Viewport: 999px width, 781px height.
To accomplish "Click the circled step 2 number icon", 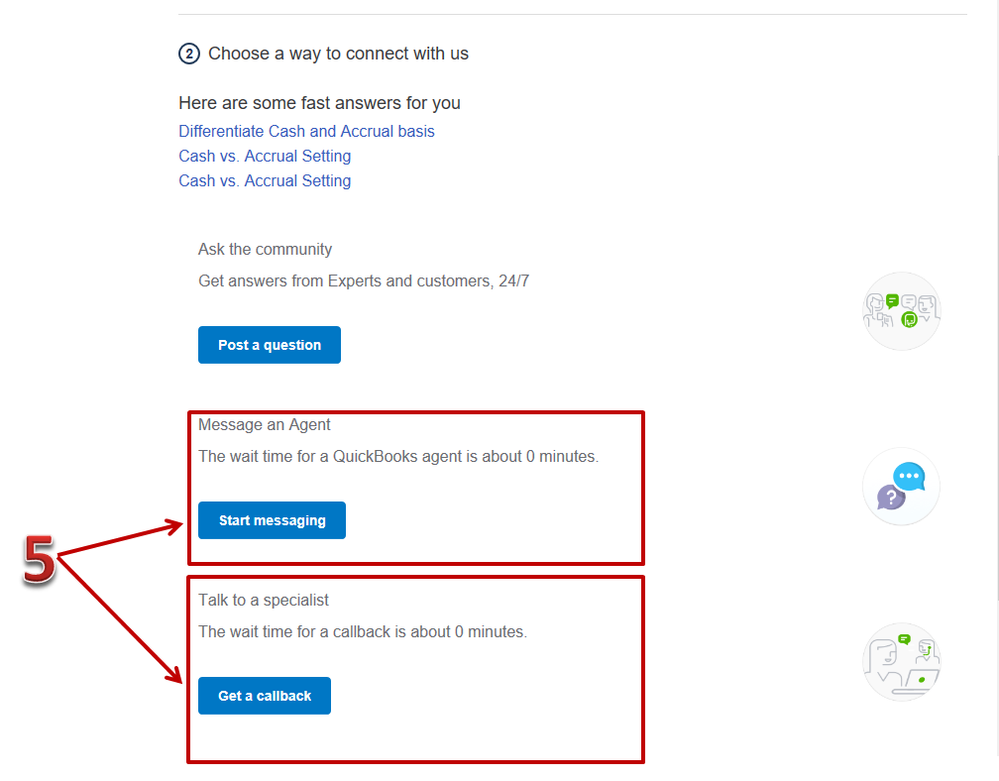I will click(189, 54).
